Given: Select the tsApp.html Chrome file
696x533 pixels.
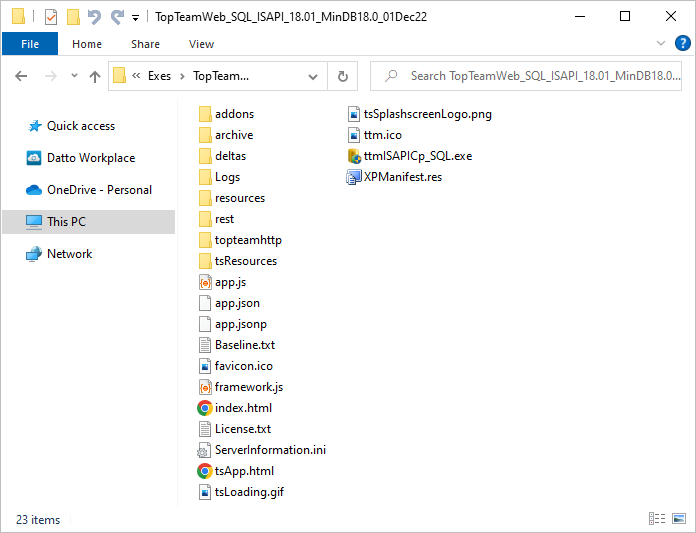Looking at the screenshot, I should 236,471.
